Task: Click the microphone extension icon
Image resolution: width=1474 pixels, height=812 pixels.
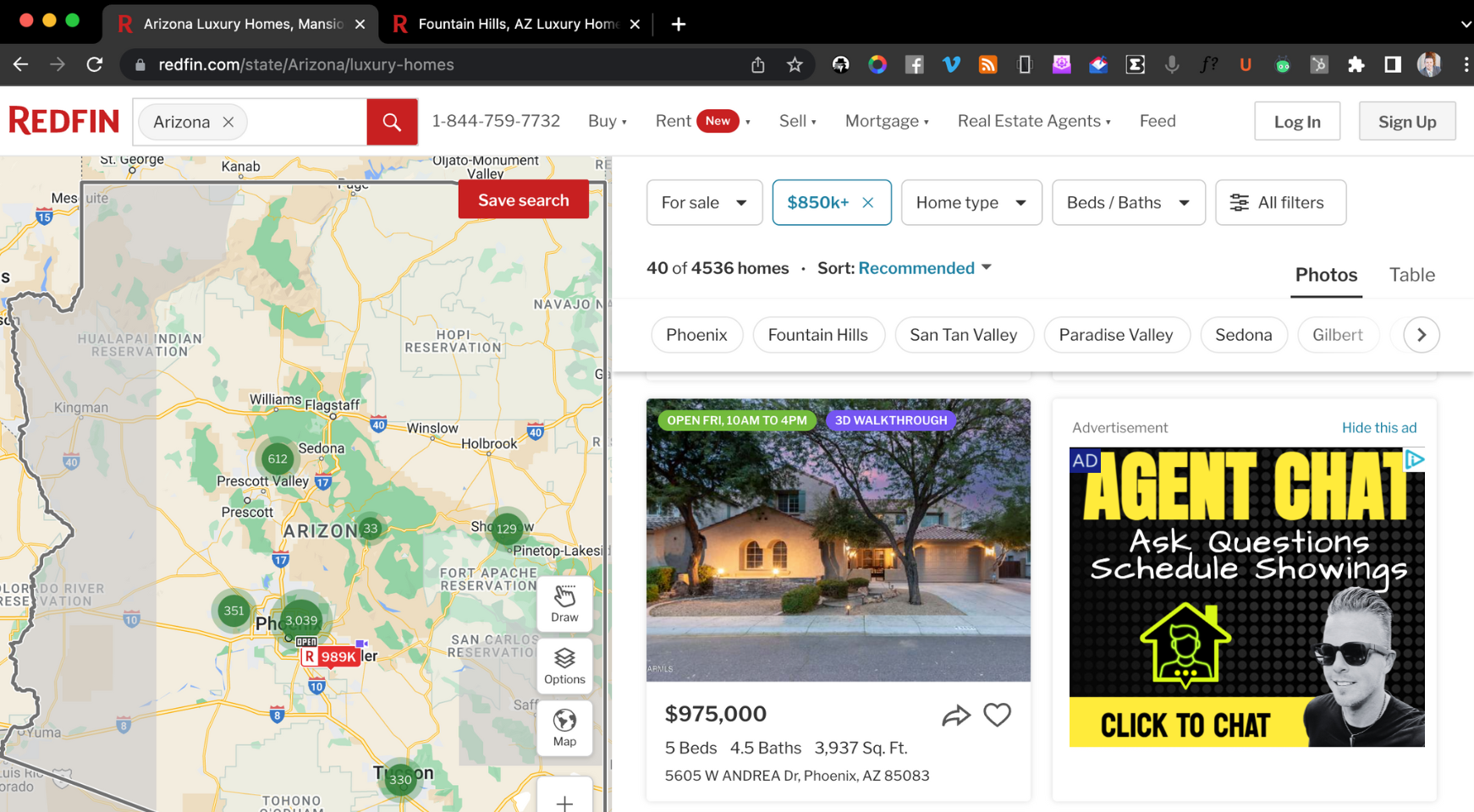Action: tap(1172, 64)
